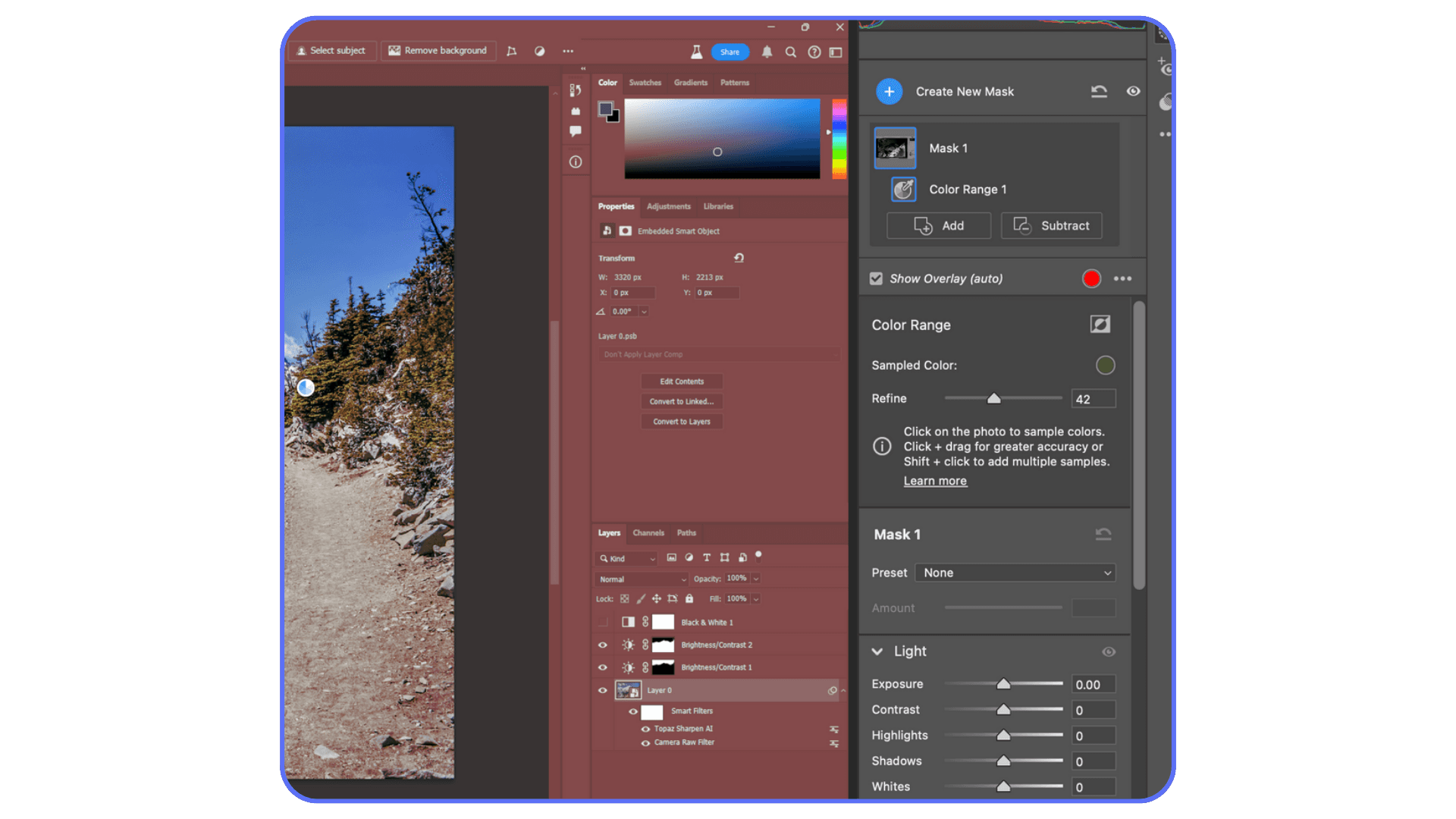Open the Preset dropdown set to None
Image resolution: width=1456 pixels, height=819 pixels.
pyautogui.click(x=1015, y=573)
